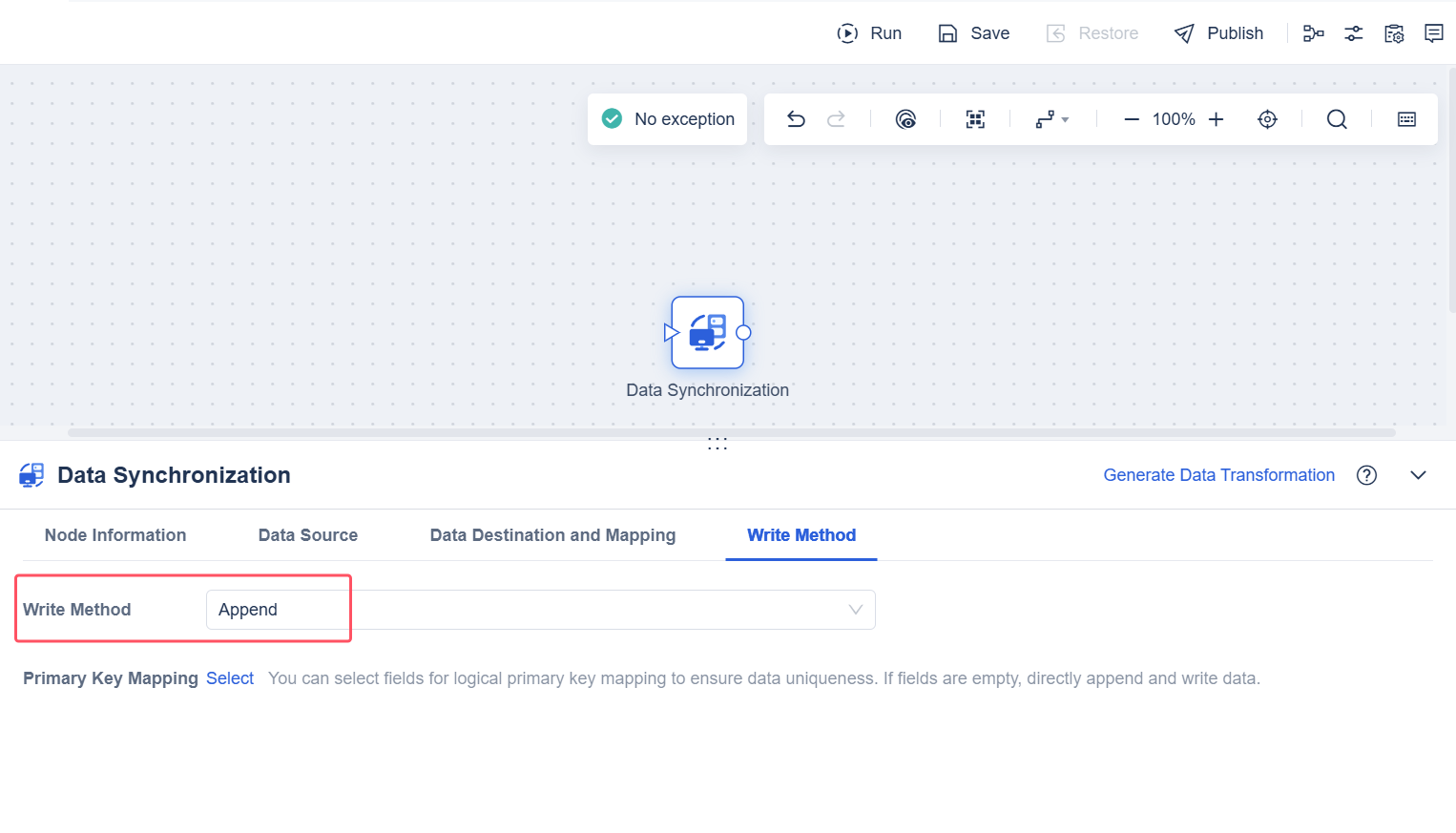Open canvas search magnifier icon
Screen dimensions: 1456x833
pyautogui.click(x=1337, y=119)
